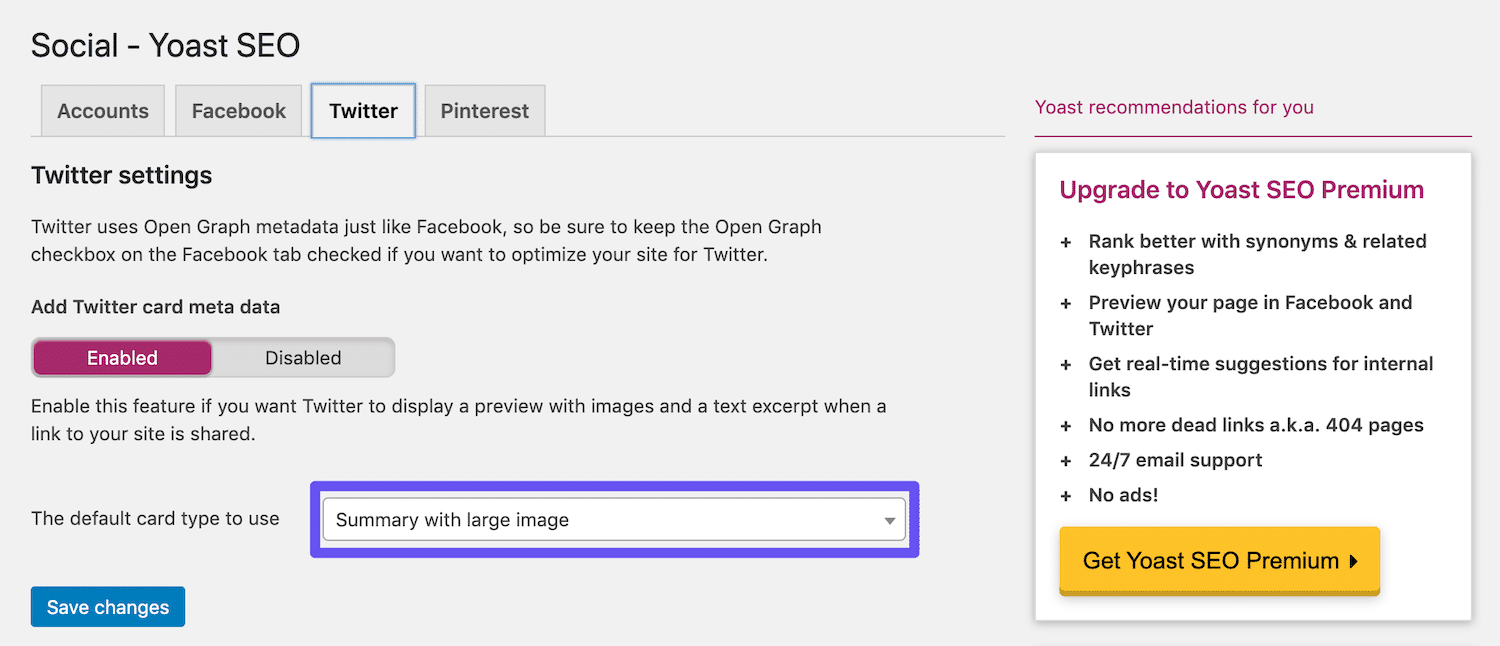Image resolution: width=1500 pixels, height=646 pixels.
Task: Click the 'Add Twitter card meta data' label
Action: click(155, 307)
